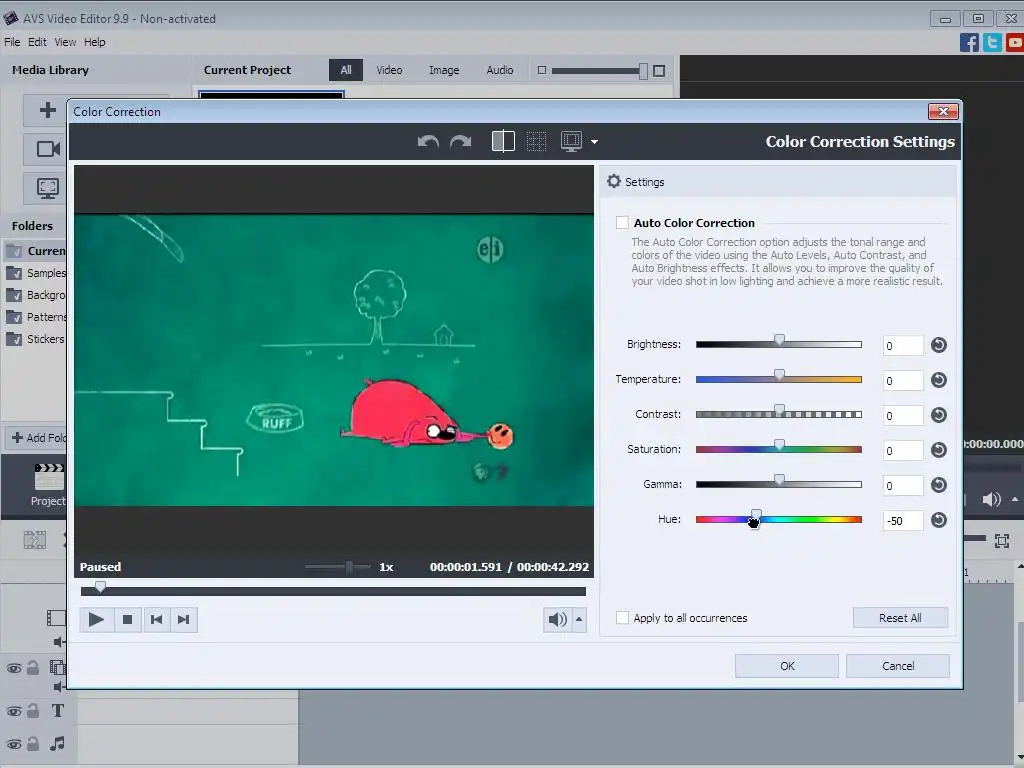Image resolution: width=1024 pixels, height=768 pixels.
Task: Select the Audio media filter tab
Action: 500,70
